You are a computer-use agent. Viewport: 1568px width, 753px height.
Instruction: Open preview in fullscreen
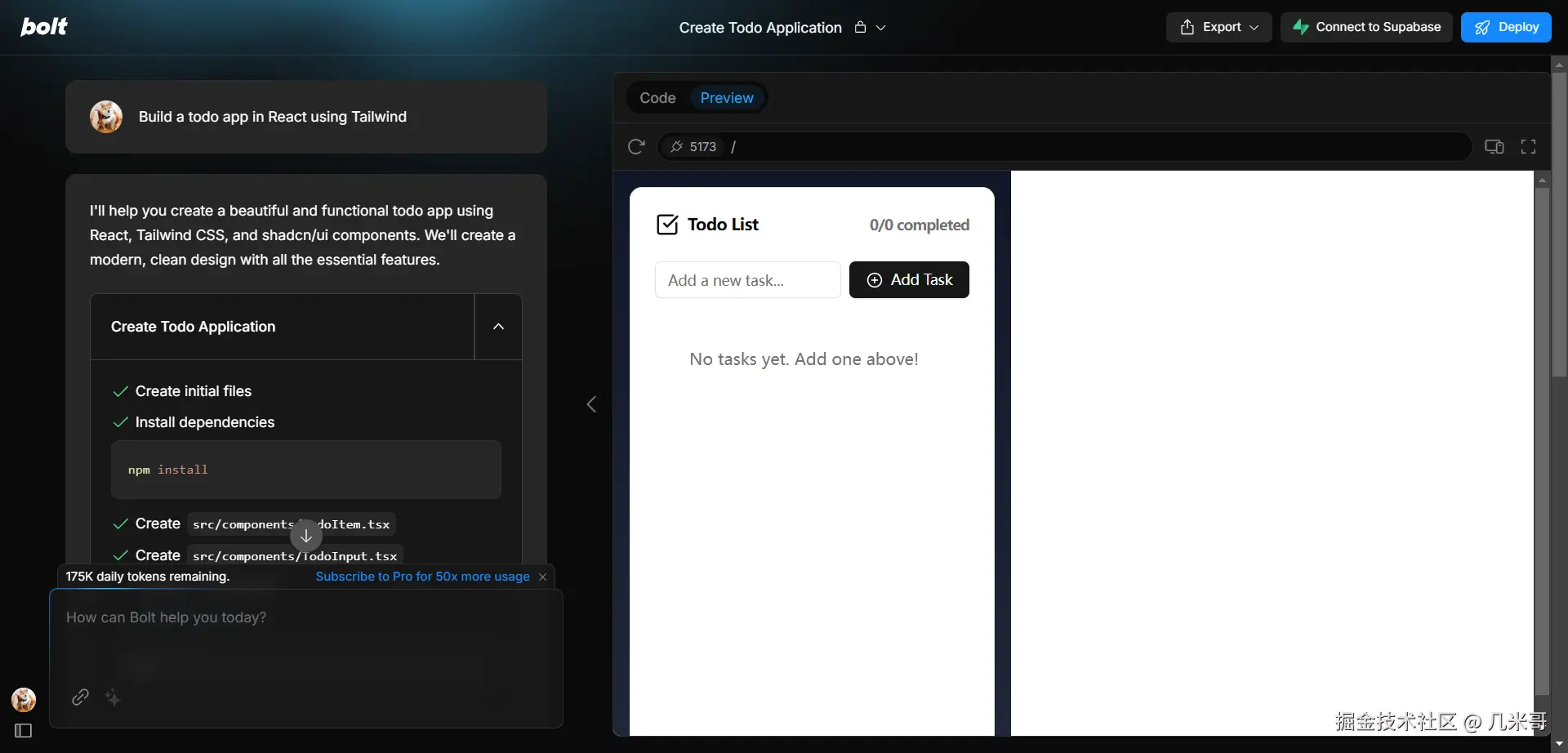(x=1528, y=147)
